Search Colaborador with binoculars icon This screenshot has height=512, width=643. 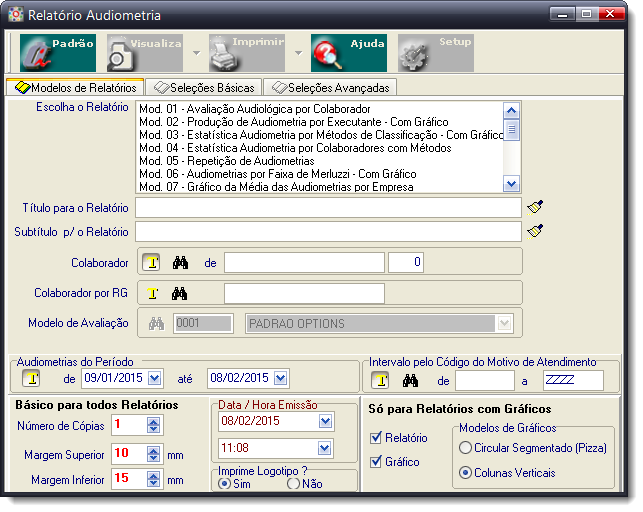click(180, 262)
